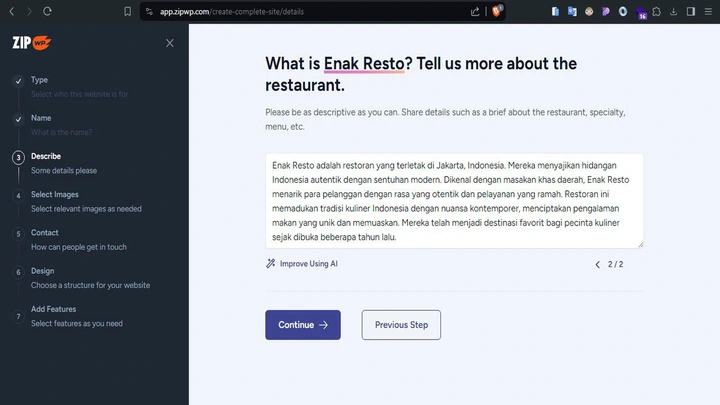Select the Describe step in sidebar

[x=46, y=156]
